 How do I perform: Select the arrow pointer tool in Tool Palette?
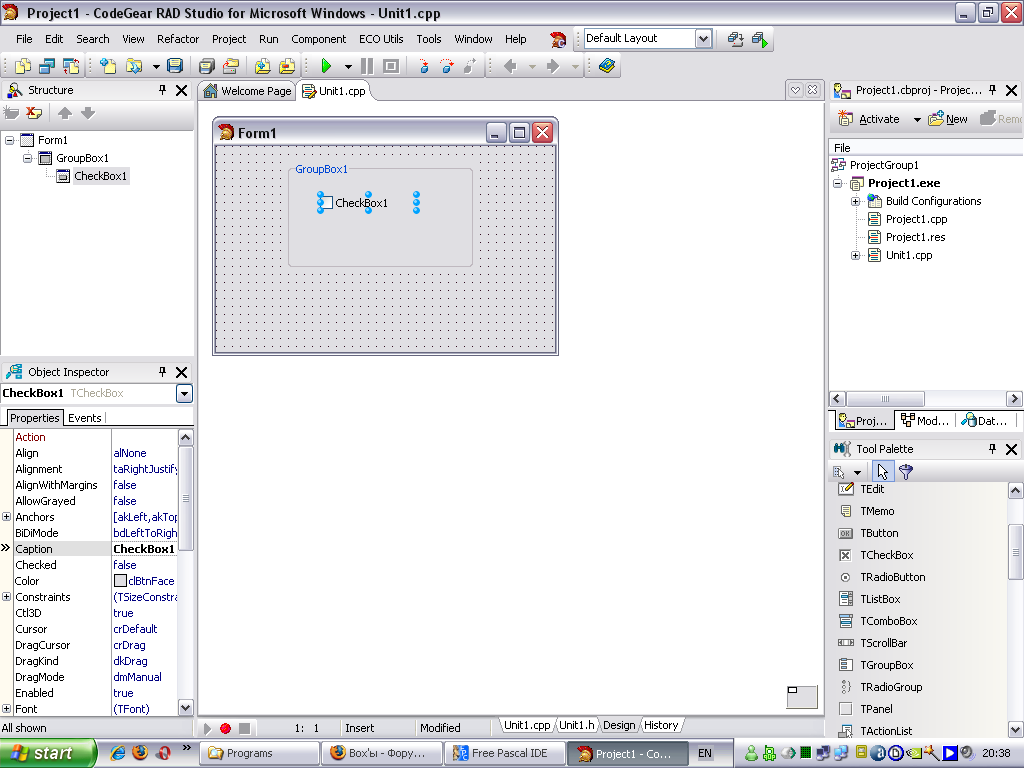pos(882,472)
